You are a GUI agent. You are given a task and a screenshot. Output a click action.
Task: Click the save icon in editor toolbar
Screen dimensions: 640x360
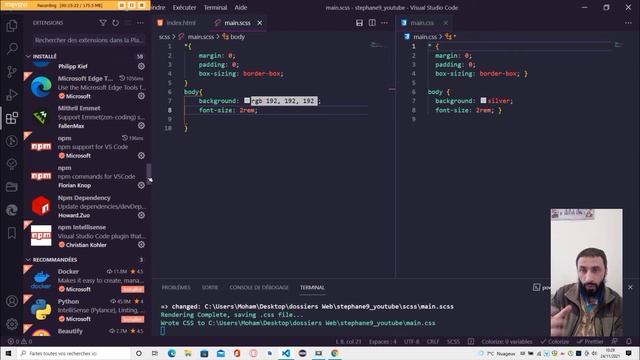pyautogui.click(x=359, y=23)
